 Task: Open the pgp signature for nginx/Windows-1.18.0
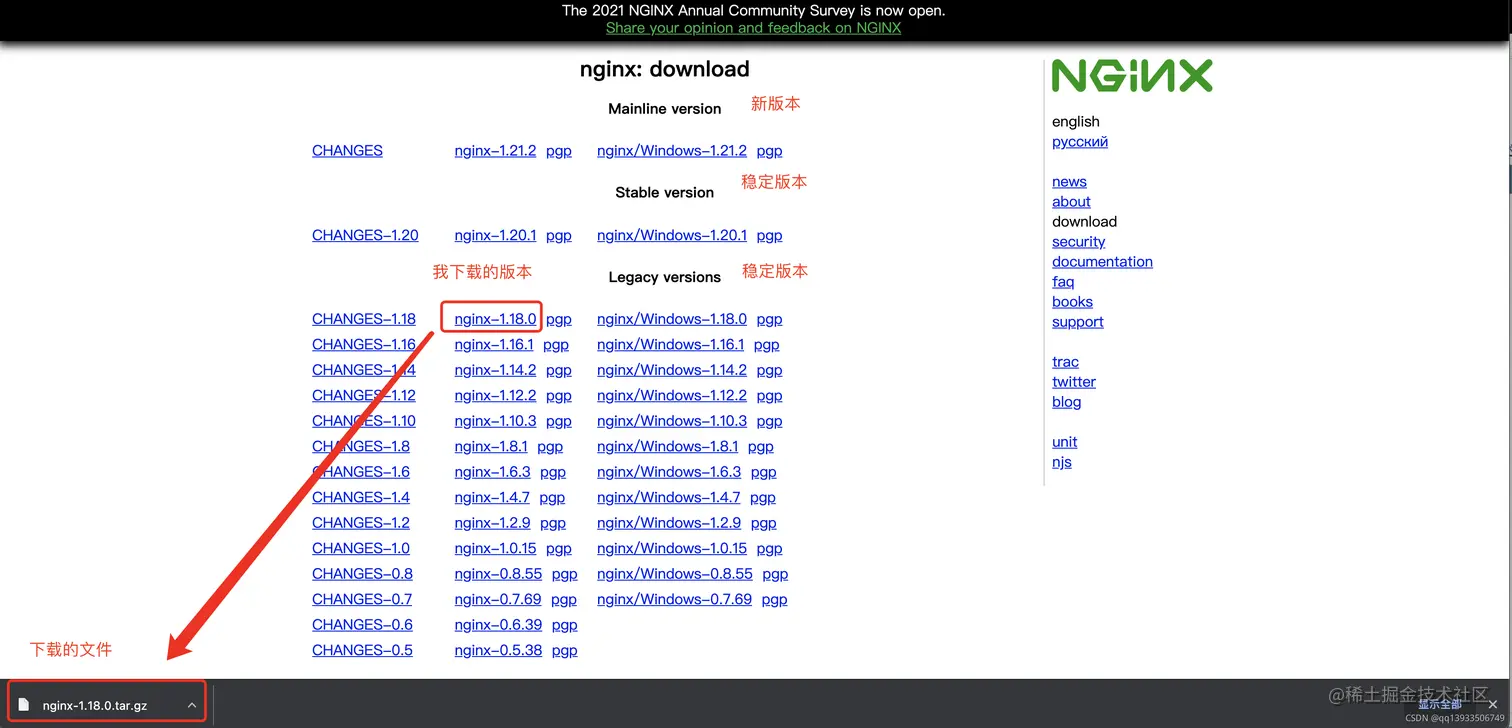click(769, 320)
